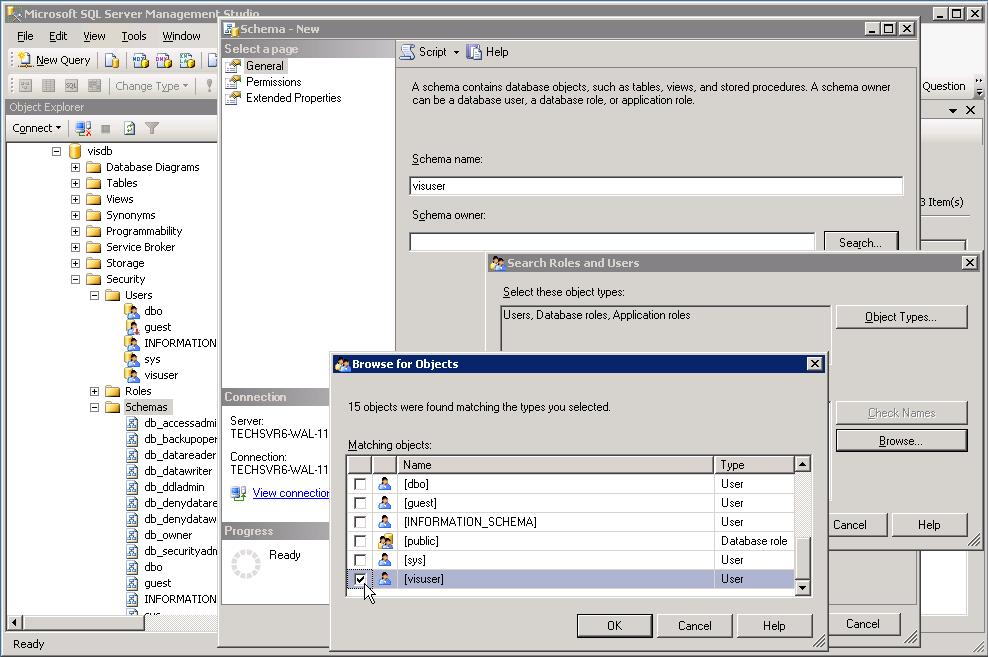
Task: Click the dbo user icon in Object Explorer
Action: (x=132, y=311)
